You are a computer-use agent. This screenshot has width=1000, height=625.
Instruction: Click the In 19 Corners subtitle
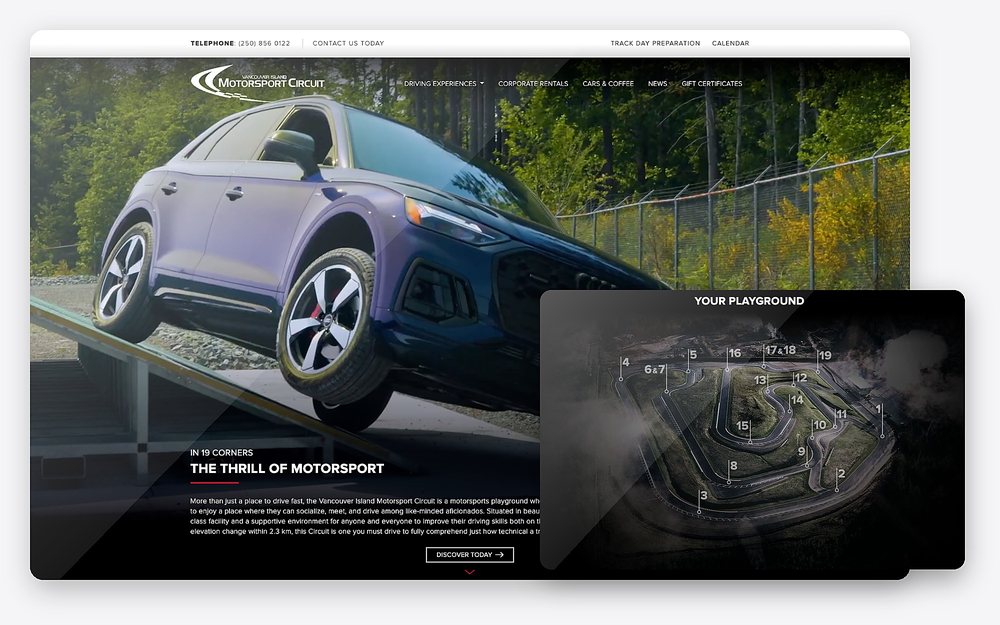tap(221, 453)
